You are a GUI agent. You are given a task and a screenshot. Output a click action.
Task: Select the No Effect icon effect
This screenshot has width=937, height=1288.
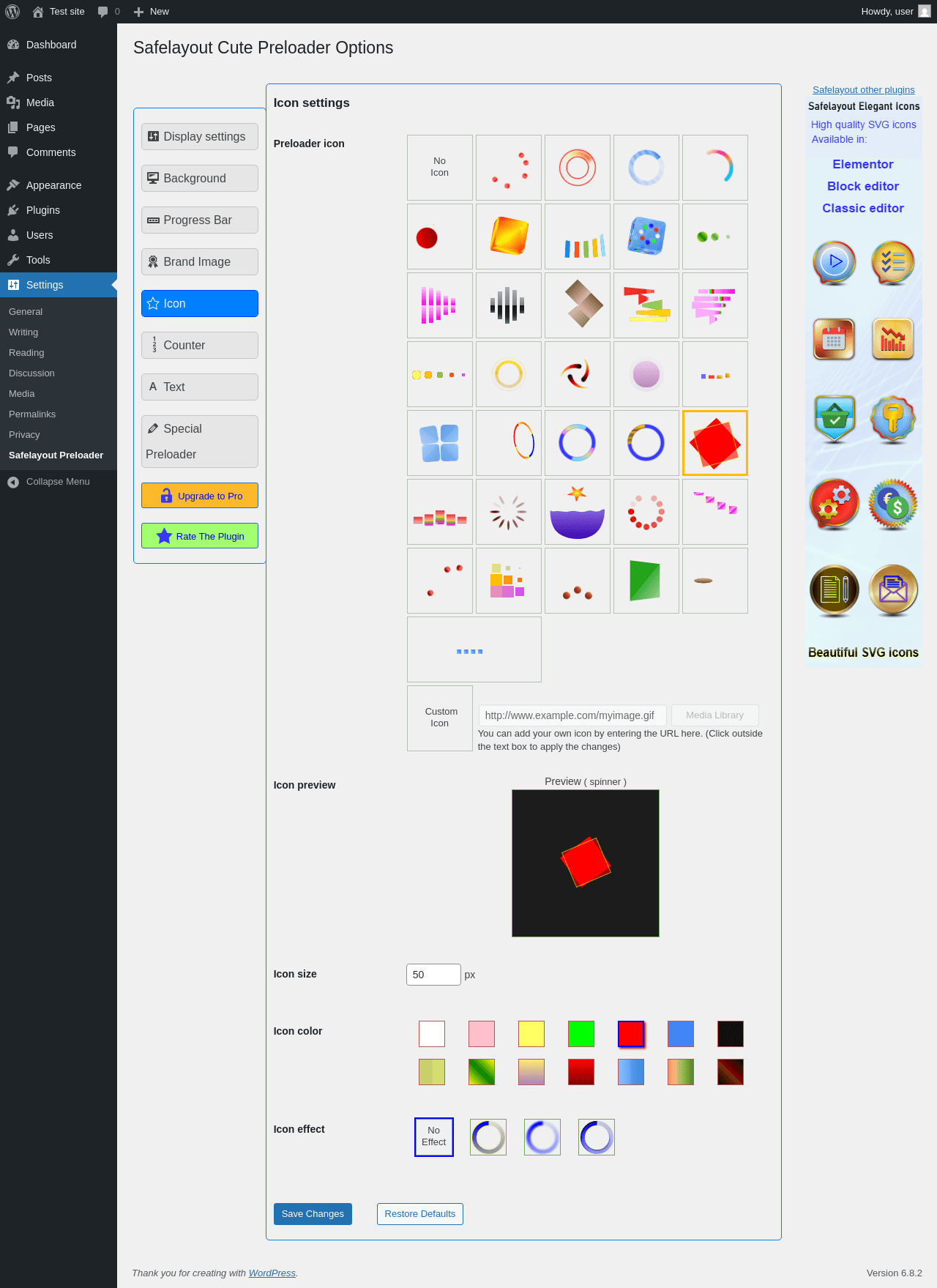[434, 1137]
